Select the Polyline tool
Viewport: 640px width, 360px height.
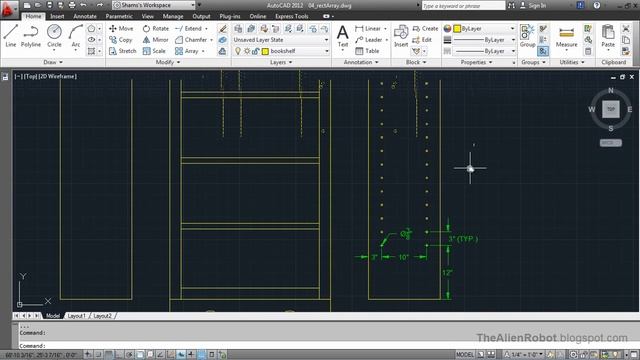(x=31, y=36)
